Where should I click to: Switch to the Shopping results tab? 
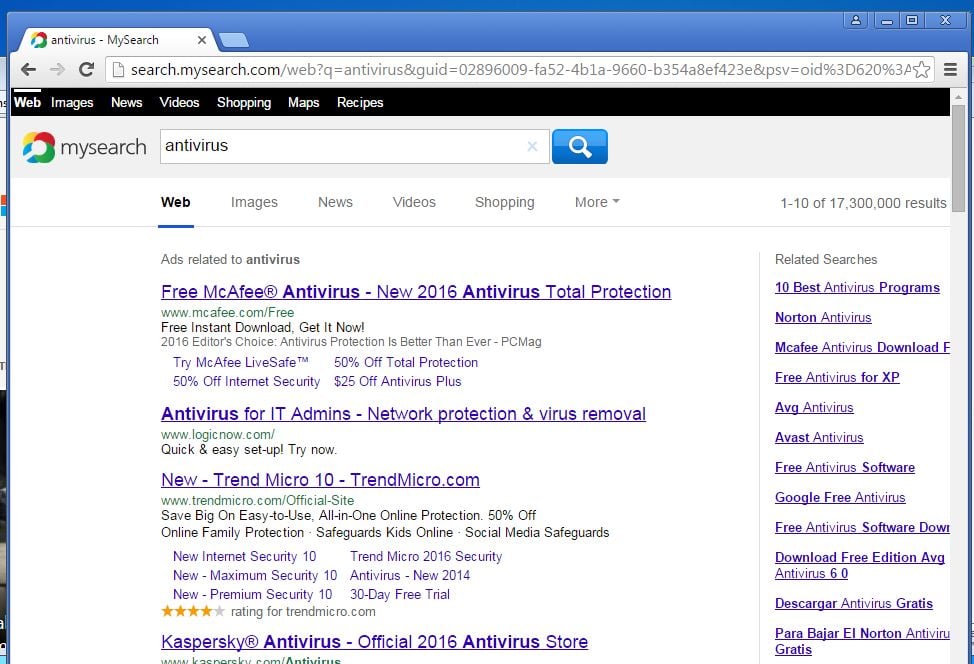(504, 202)
